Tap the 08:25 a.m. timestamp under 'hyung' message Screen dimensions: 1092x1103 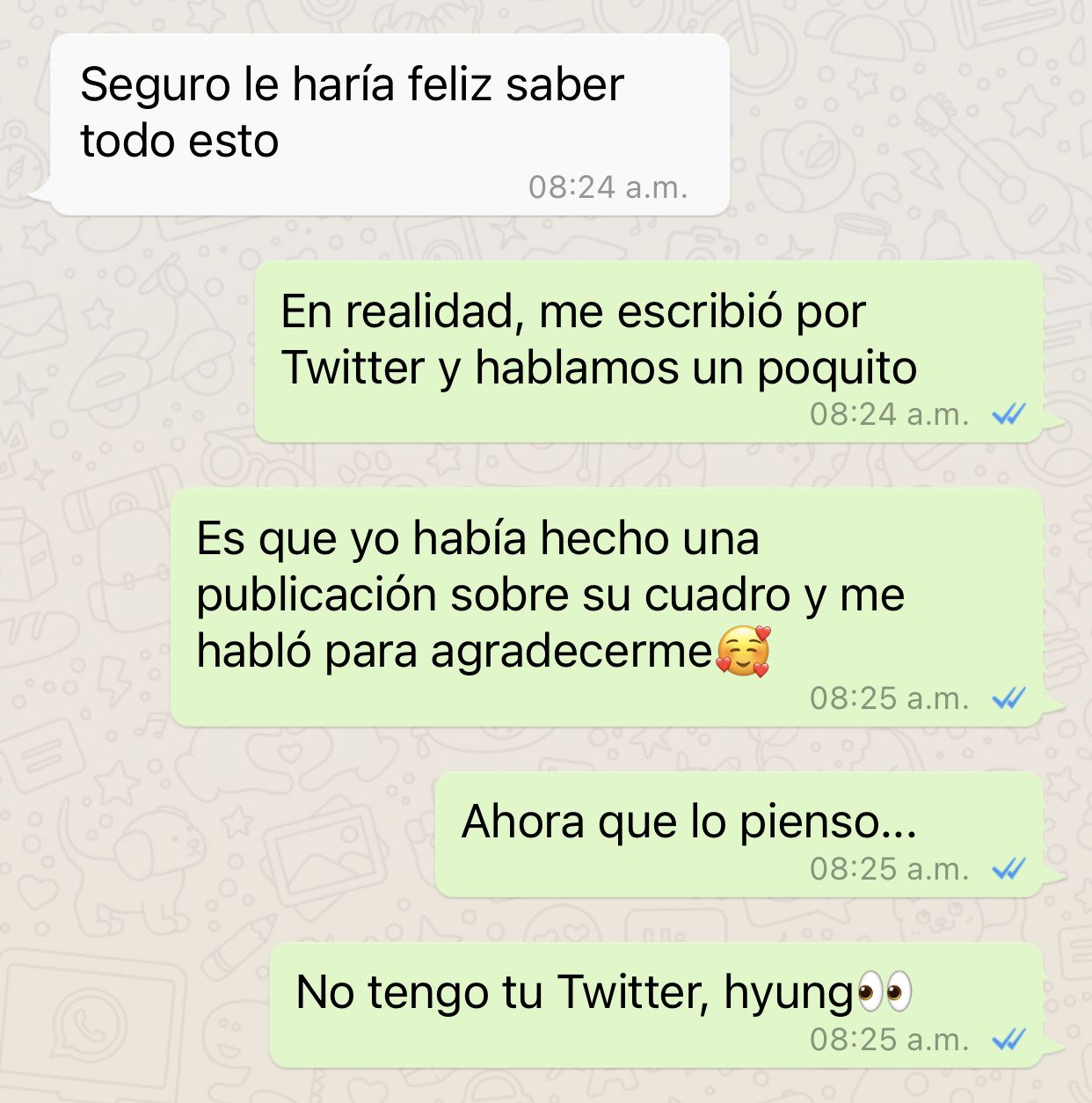point(889,1040)
